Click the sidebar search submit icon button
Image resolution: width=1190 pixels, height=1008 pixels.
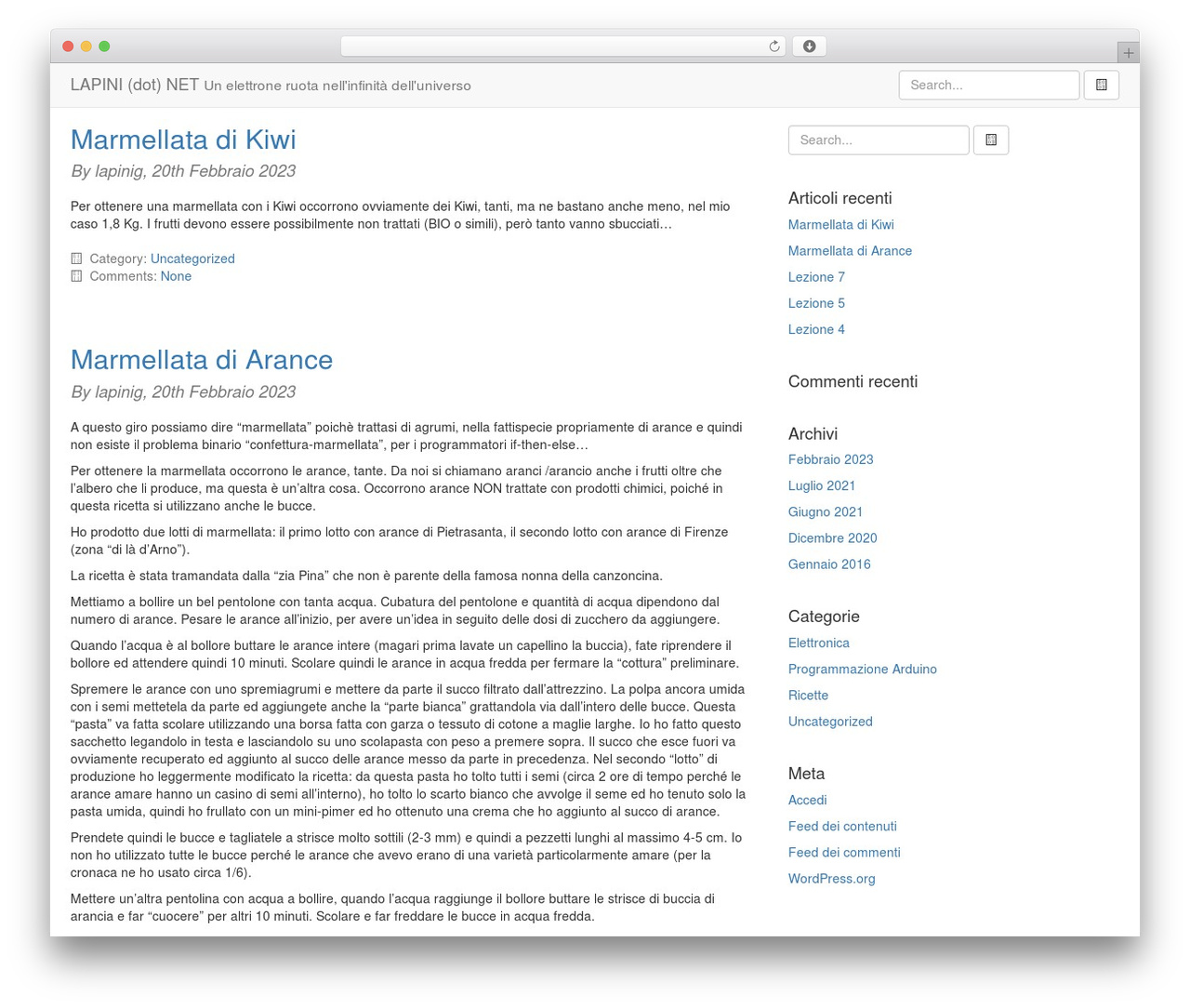point(991,139)
